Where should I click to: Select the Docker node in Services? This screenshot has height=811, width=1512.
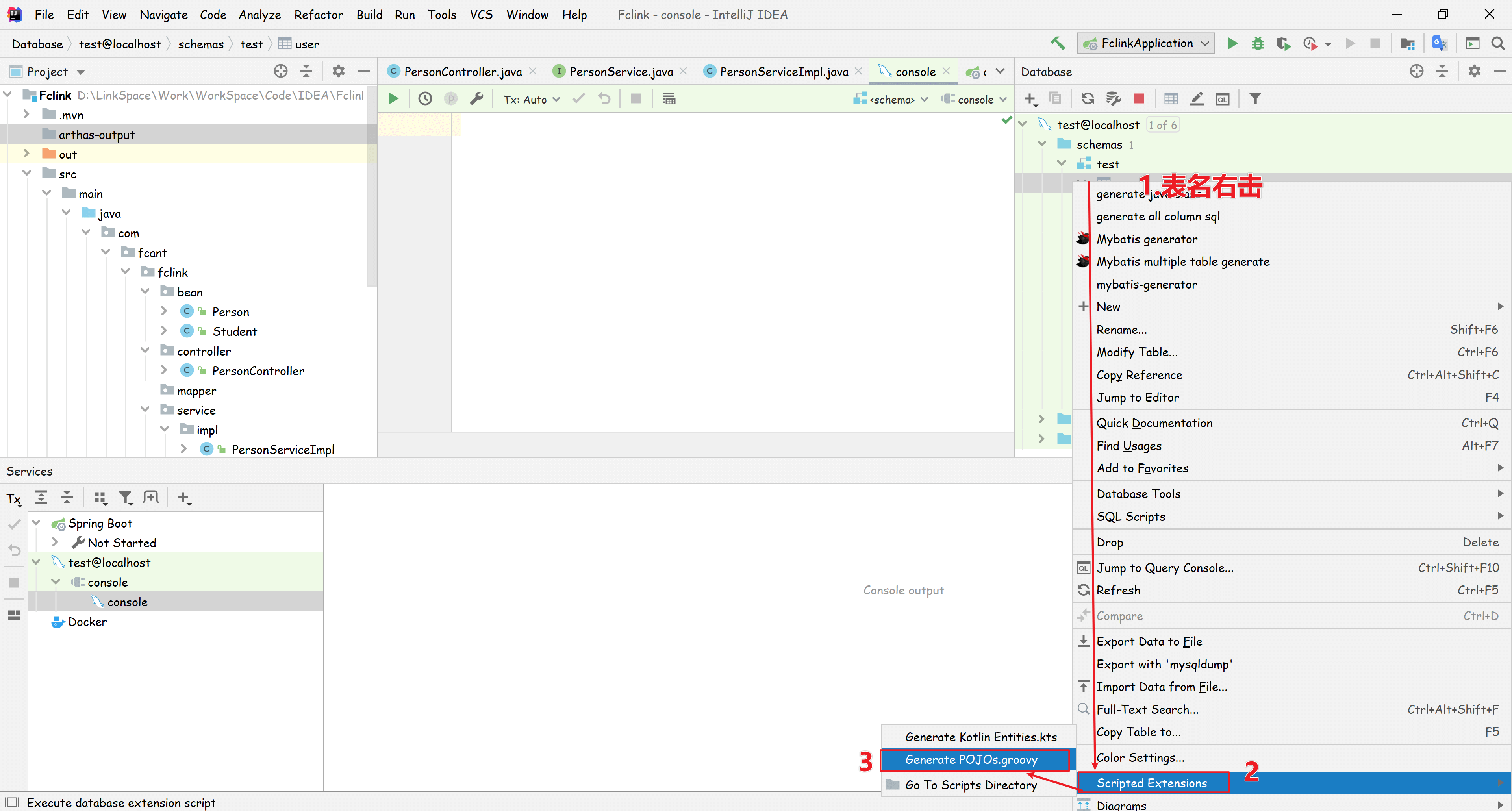point(87,622)
